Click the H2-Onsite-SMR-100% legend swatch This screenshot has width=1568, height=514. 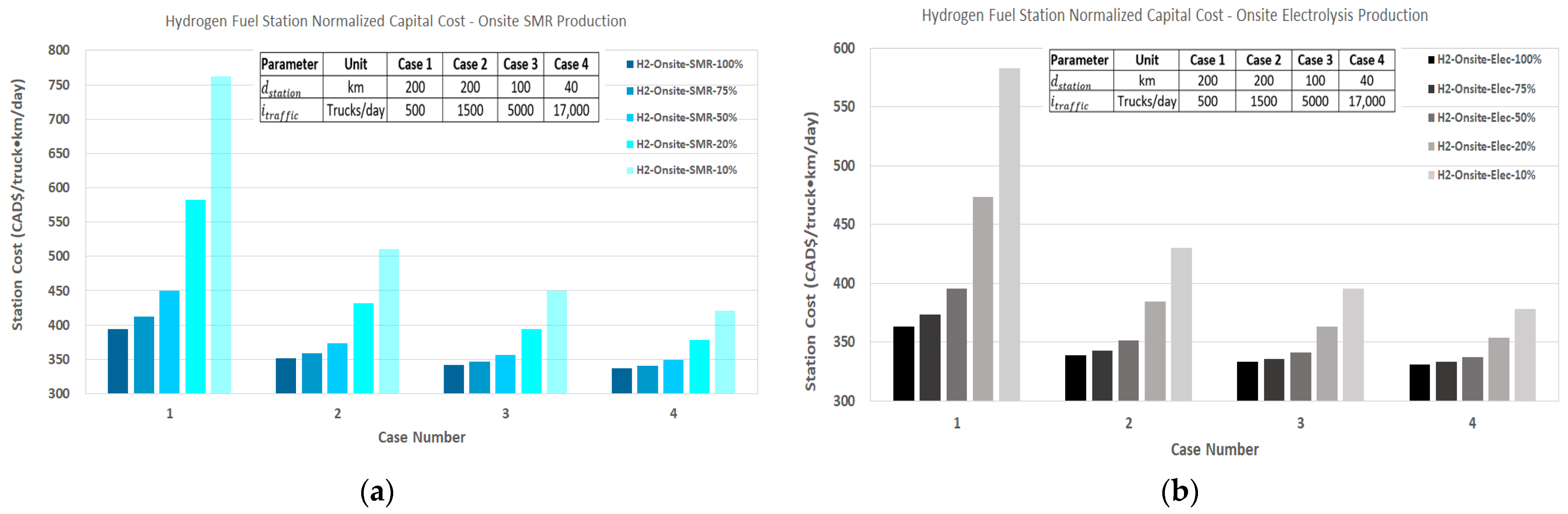pos(630,64)
